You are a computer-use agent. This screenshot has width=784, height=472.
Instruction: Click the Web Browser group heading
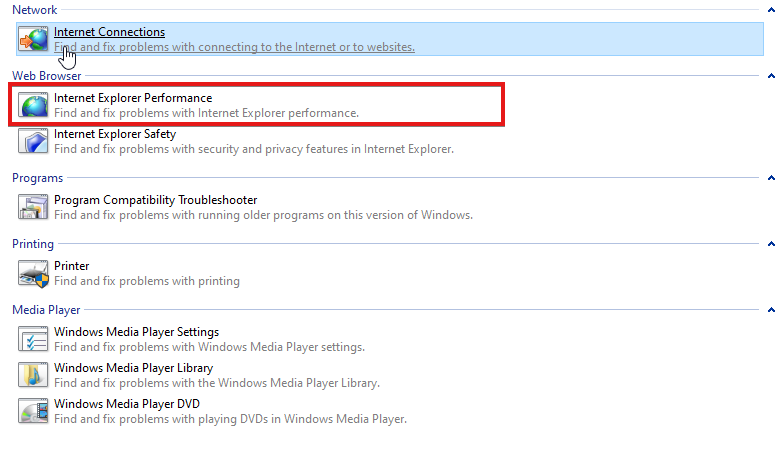(46, 76)
